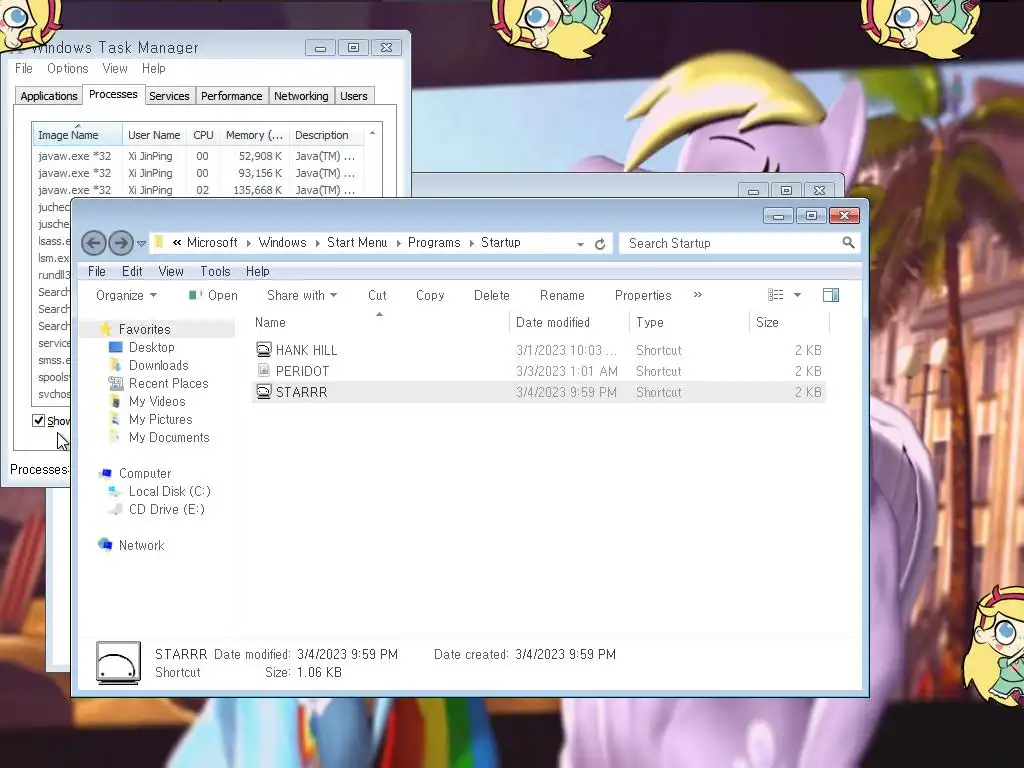Expand the Programs breadcrumb arrow
1024x768 pixels.
pos(472,243)
